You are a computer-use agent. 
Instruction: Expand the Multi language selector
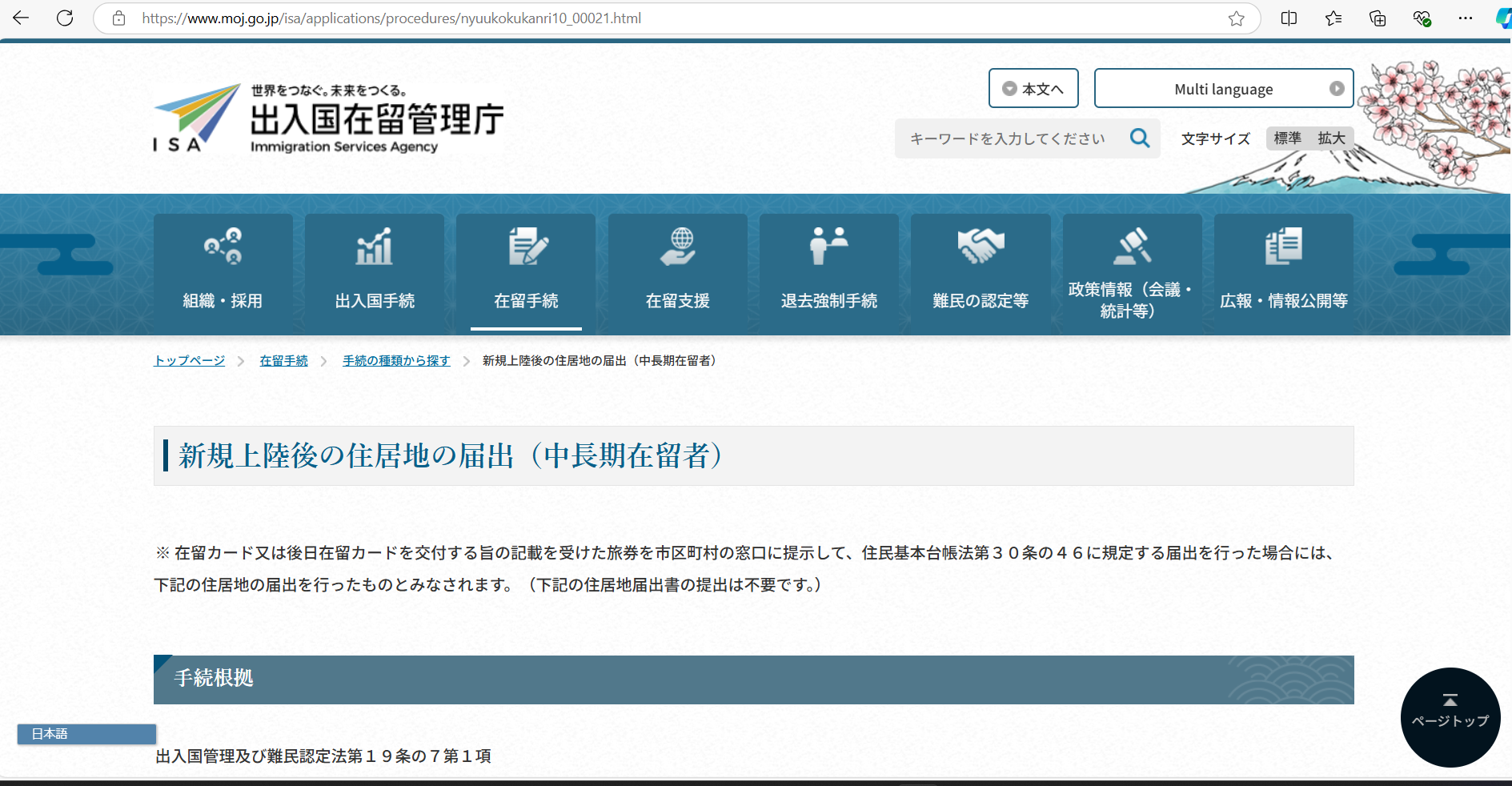coord(1223,89)
